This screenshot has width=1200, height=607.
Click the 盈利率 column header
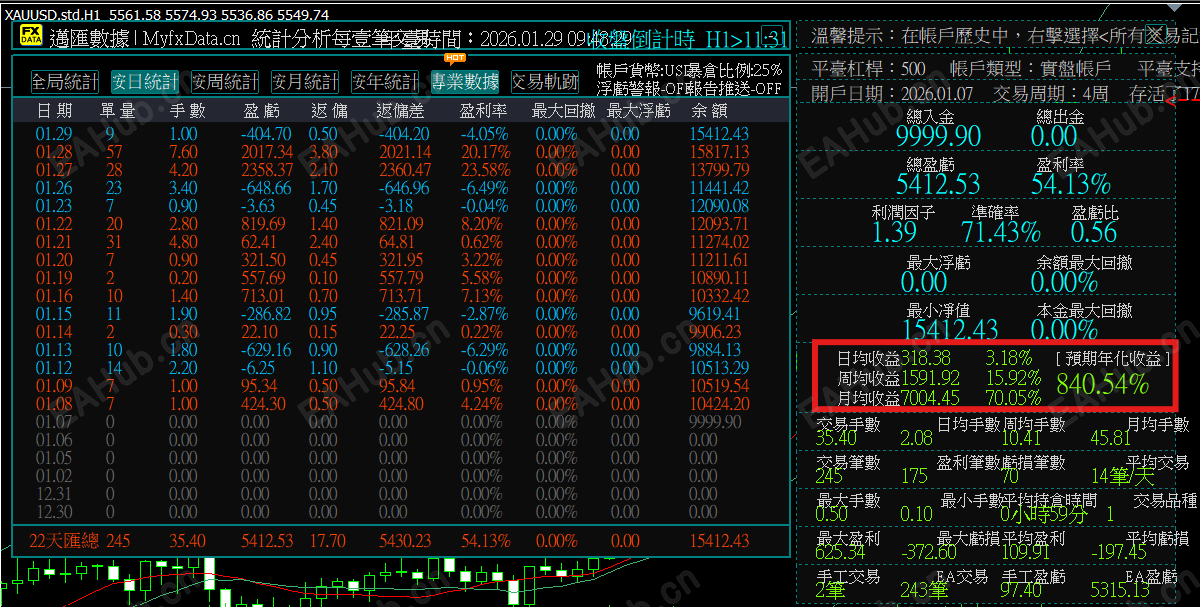coord(483,111)
